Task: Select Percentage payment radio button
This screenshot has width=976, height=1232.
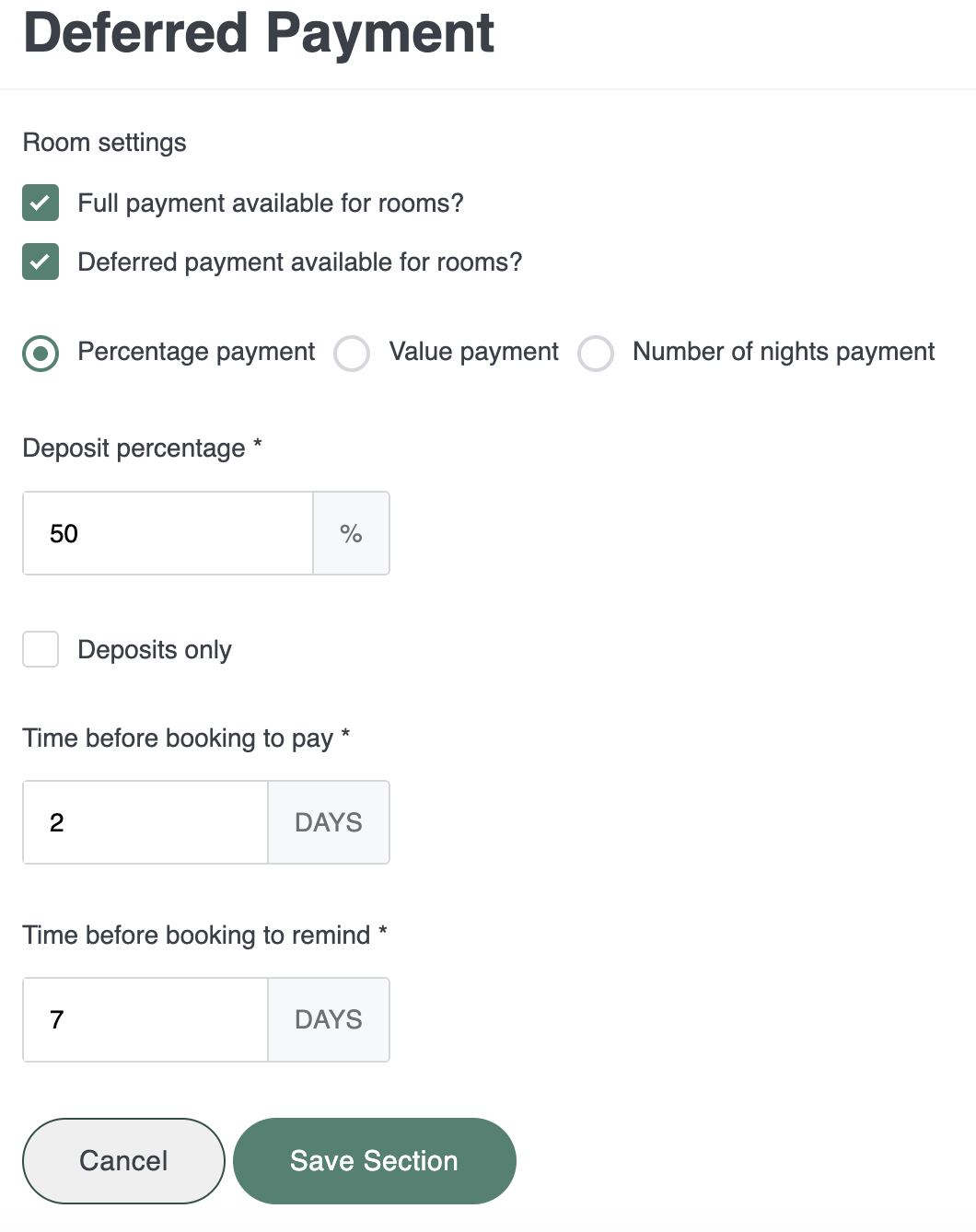Action: pyautogui.click(x=41, y=353)
